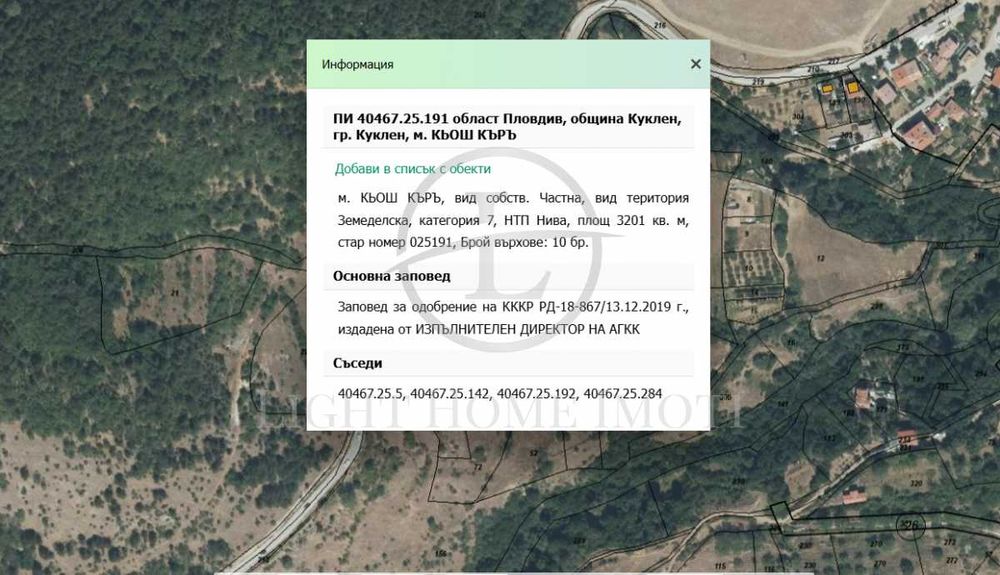Click the 'Съседи' section header

(358, 363)
